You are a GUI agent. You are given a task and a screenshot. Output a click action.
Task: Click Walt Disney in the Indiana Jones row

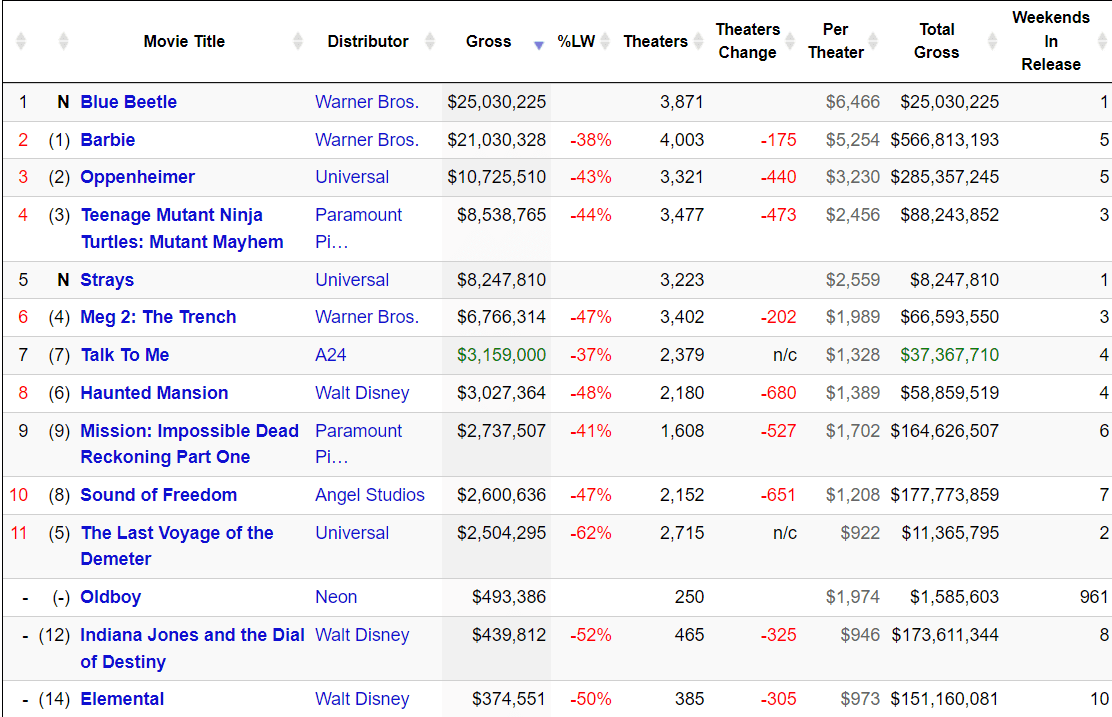point(362,635)
